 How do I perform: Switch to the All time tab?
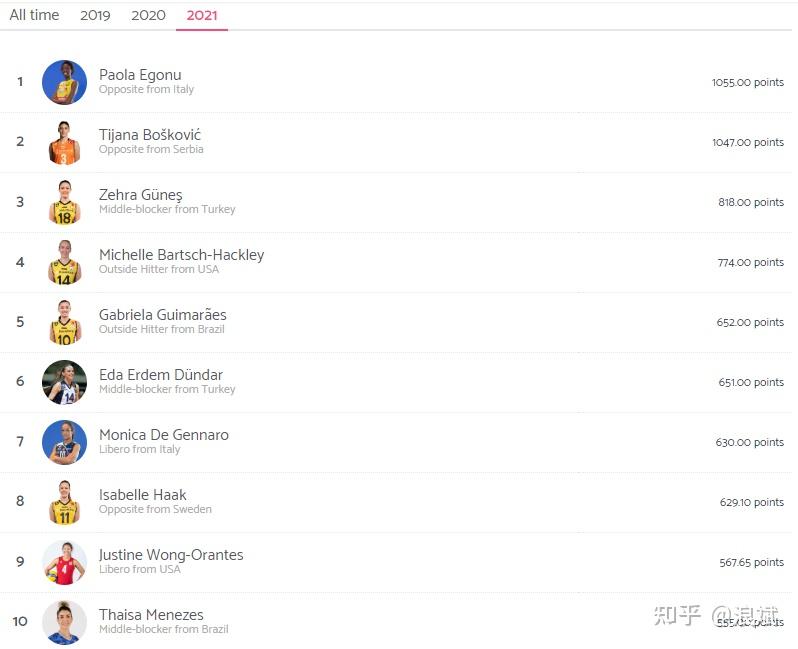coord(34,15)
